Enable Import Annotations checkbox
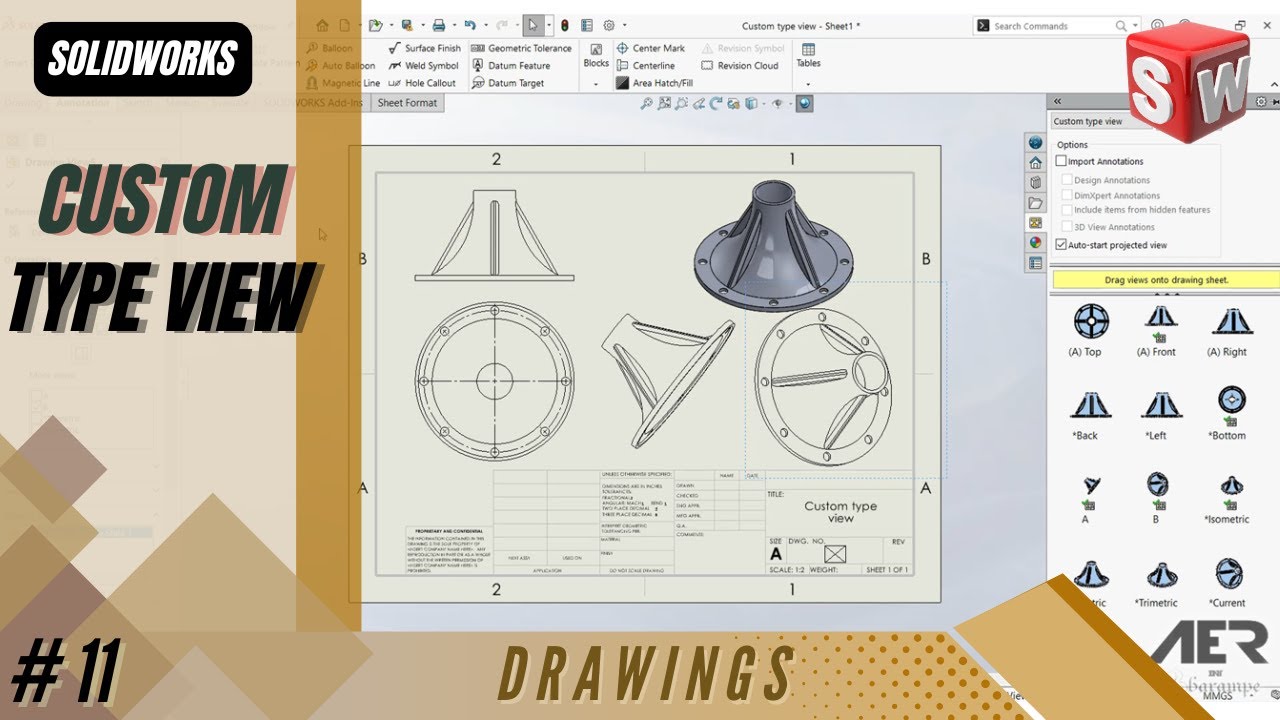The height and width of the screenshot is (720, 1280). pos(1062,161)
